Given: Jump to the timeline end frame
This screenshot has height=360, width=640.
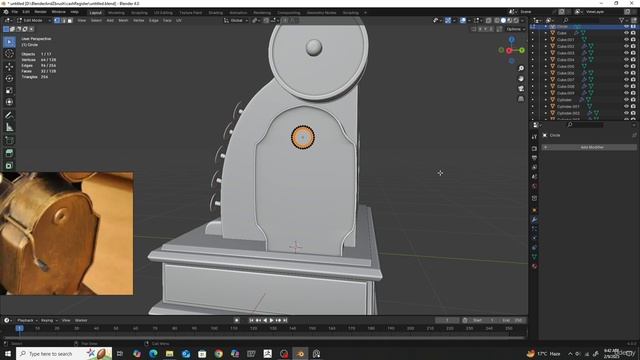Looking at the screenshot, I should (285, 320).
